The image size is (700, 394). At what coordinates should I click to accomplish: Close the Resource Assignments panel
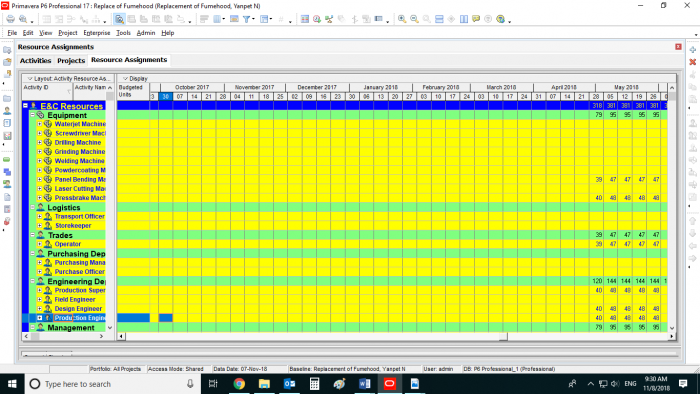coord(678,47)
